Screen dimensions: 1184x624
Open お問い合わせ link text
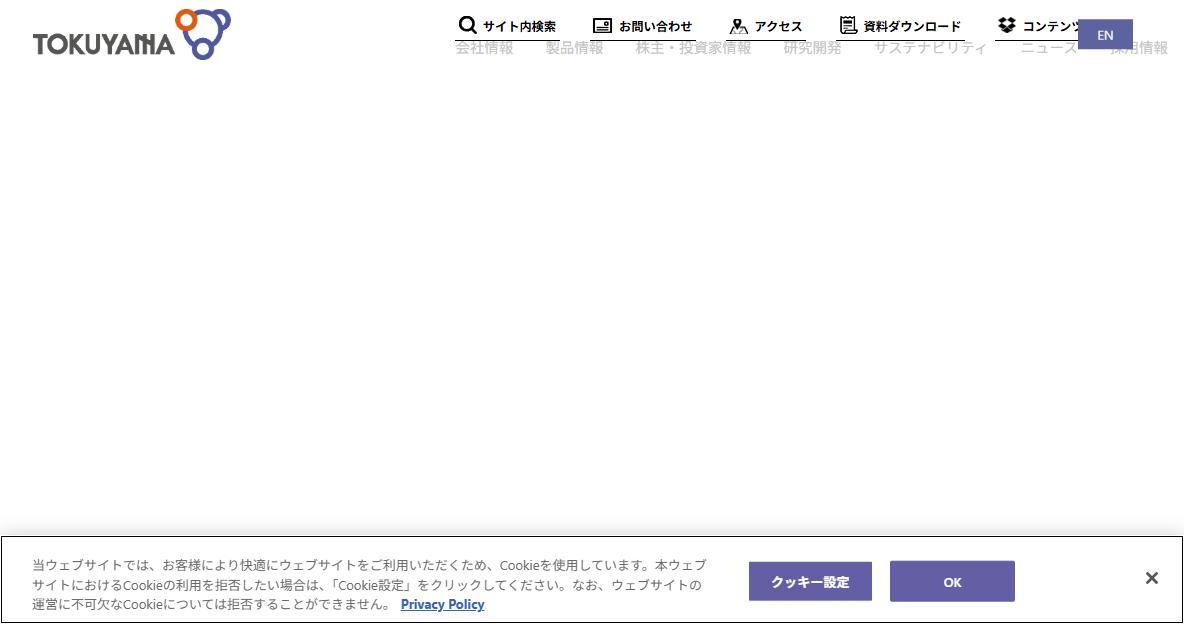655,26
